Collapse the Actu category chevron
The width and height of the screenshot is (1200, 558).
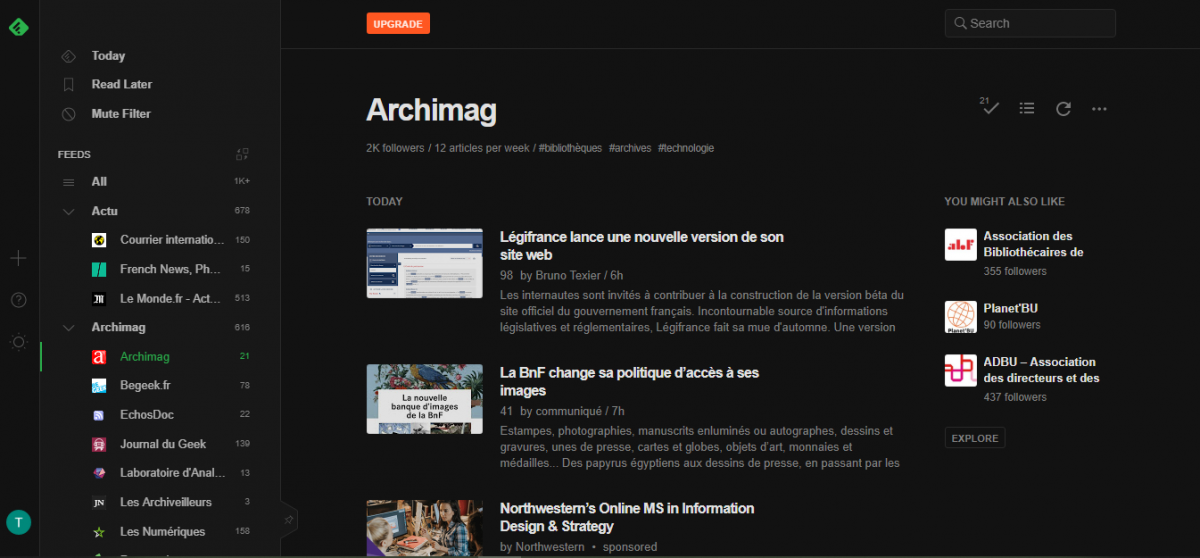coord(68,211)
